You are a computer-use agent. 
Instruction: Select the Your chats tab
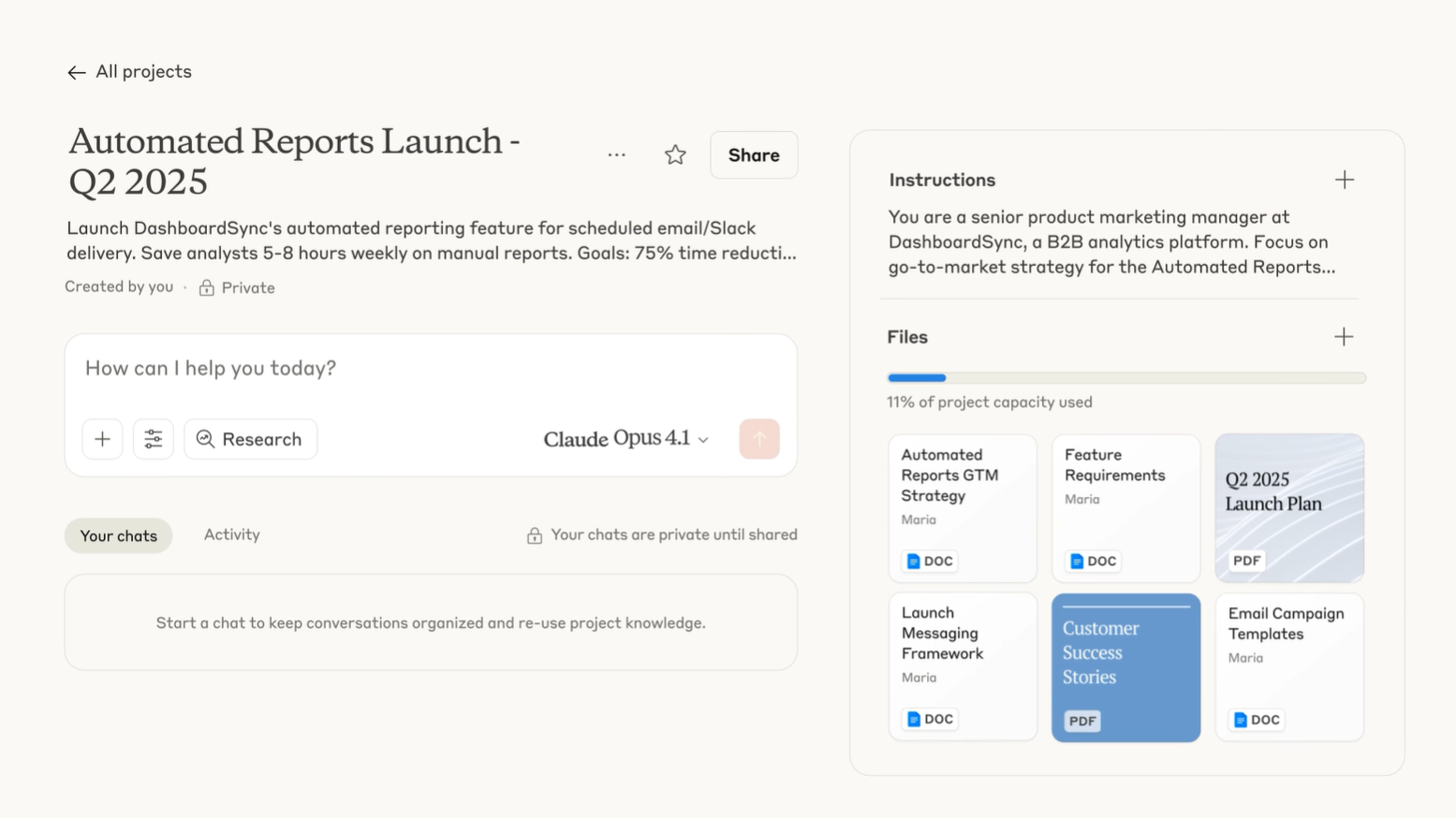click(x=118, y=535)
